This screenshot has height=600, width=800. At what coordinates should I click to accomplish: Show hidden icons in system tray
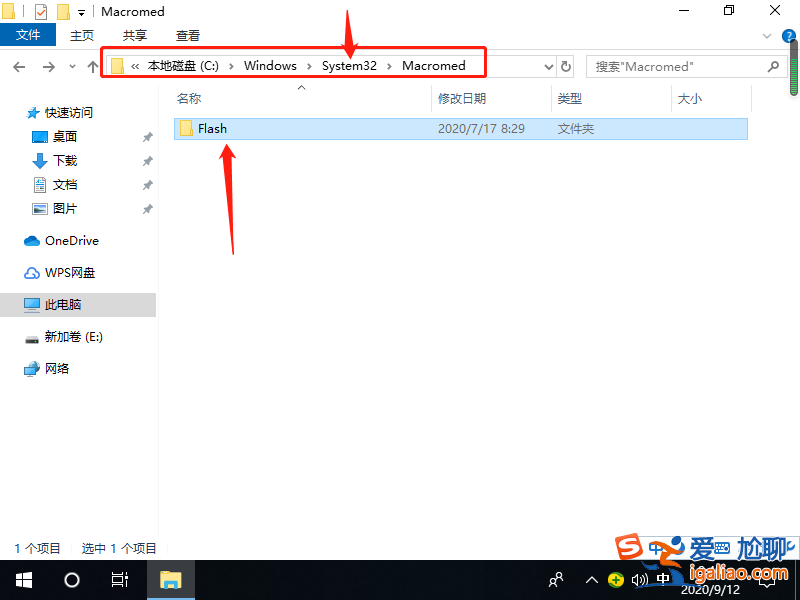592,579
